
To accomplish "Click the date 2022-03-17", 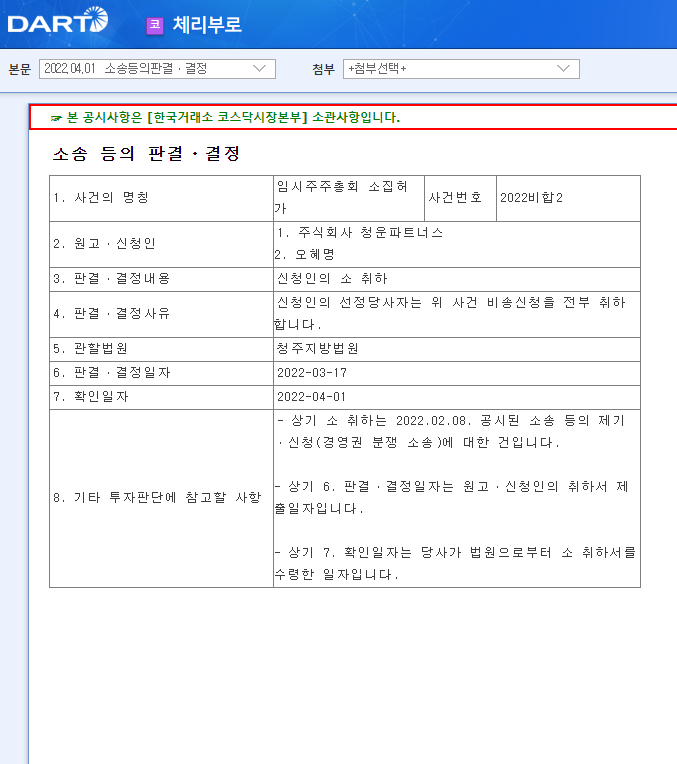I will [x=312, y=373].
